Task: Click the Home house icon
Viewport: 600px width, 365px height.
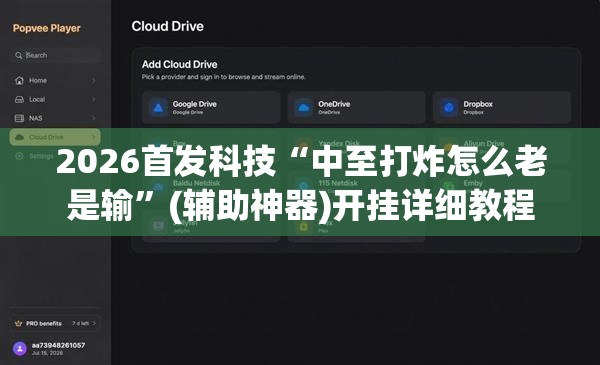Action: click(x=19, y=80)
